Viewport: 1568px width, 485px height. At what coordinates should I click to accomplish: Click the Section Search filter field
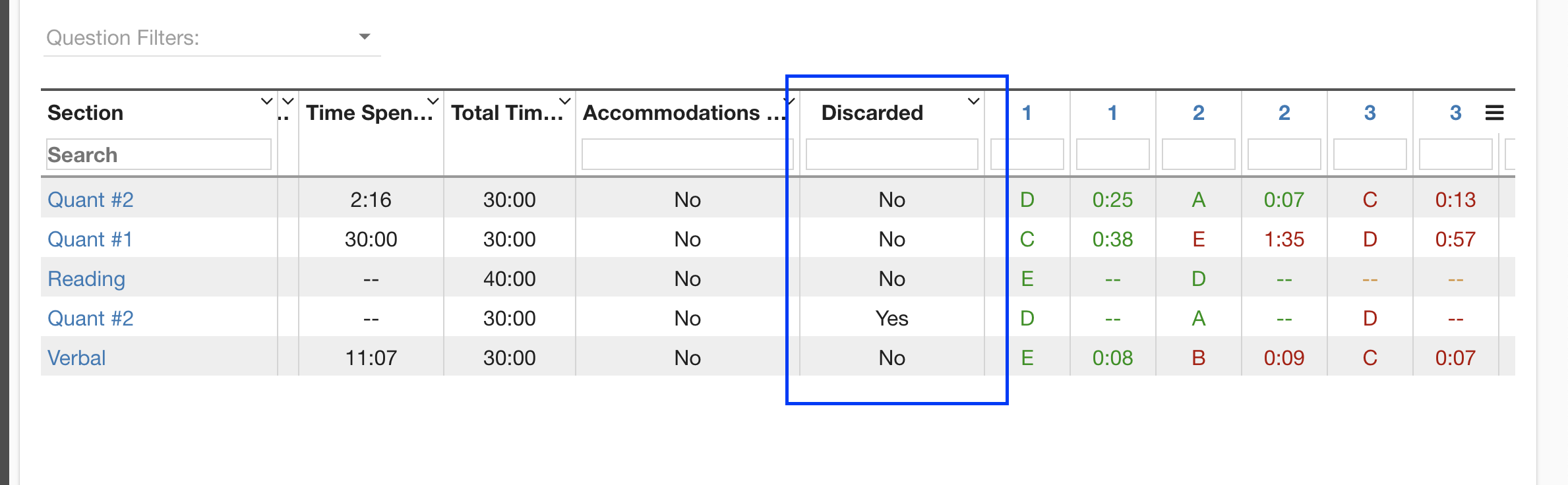tap(159, 154)
